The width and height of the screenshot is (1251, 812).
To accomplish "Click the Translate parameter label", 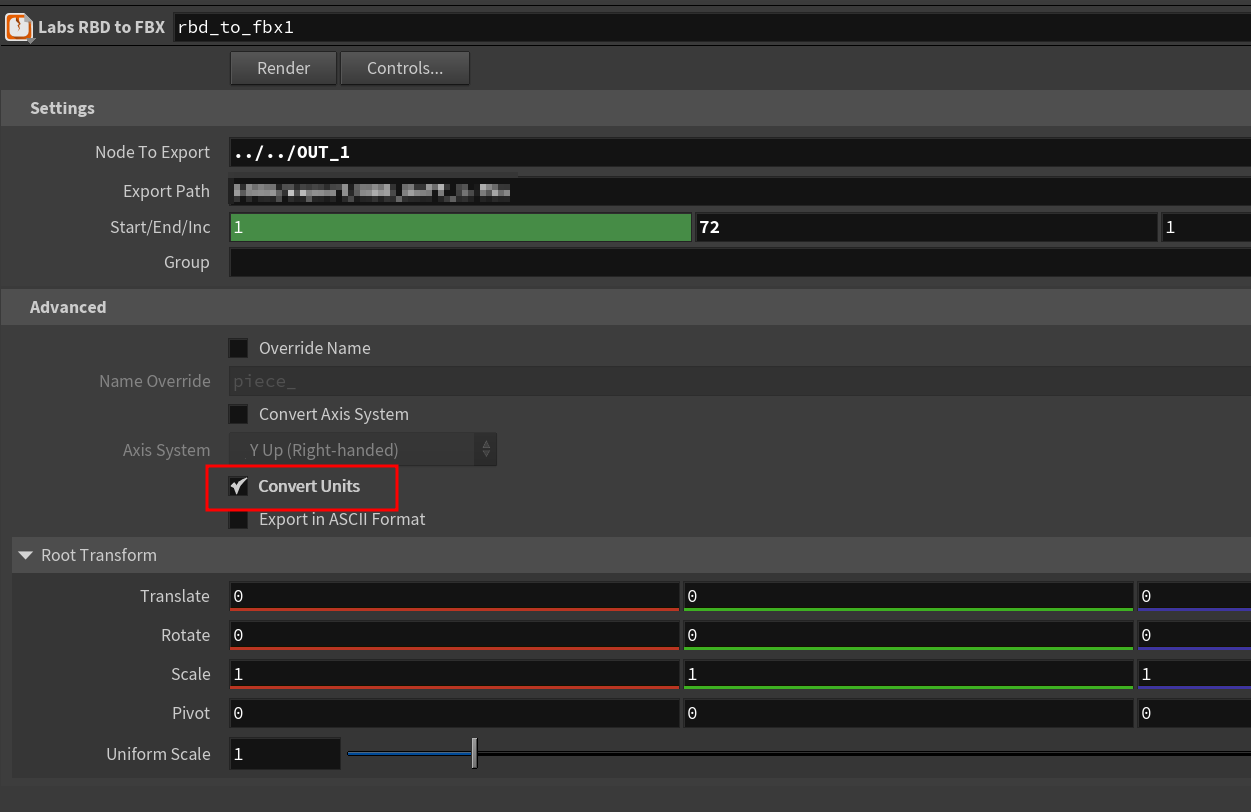I will point(175,596).
